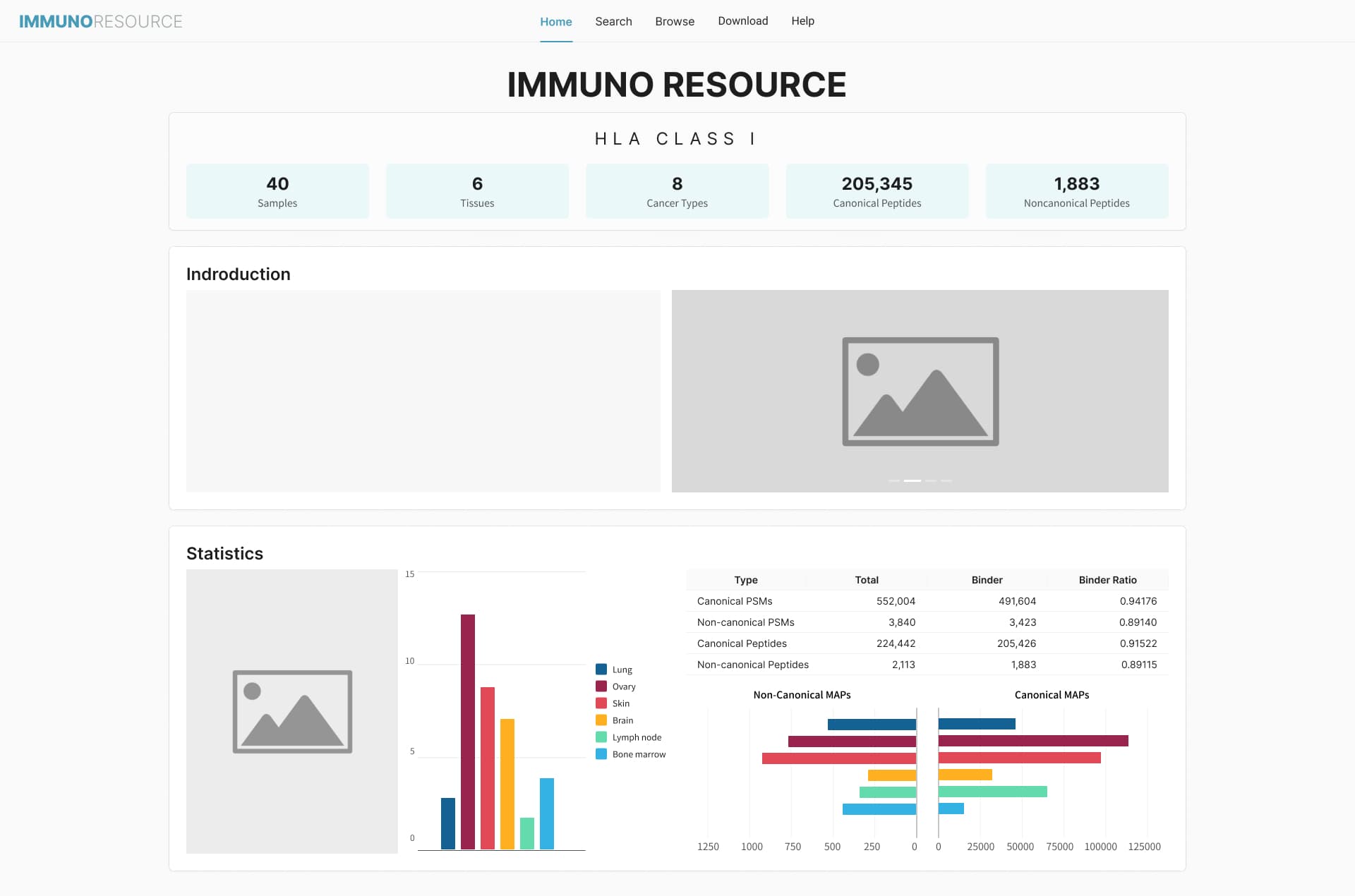Go to the Browse page
This screenshot has width=1355, height=896.
point(675,21)
